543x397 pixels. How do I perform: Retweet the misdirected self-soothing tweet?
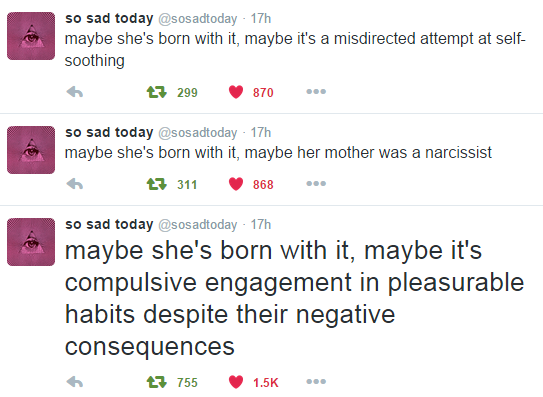[157, 92]
